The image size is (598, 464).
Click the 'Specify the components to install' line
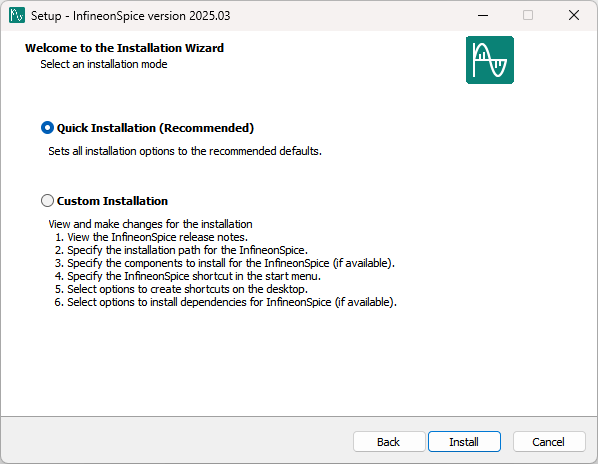pyautogui.click(x=225, y=263)
